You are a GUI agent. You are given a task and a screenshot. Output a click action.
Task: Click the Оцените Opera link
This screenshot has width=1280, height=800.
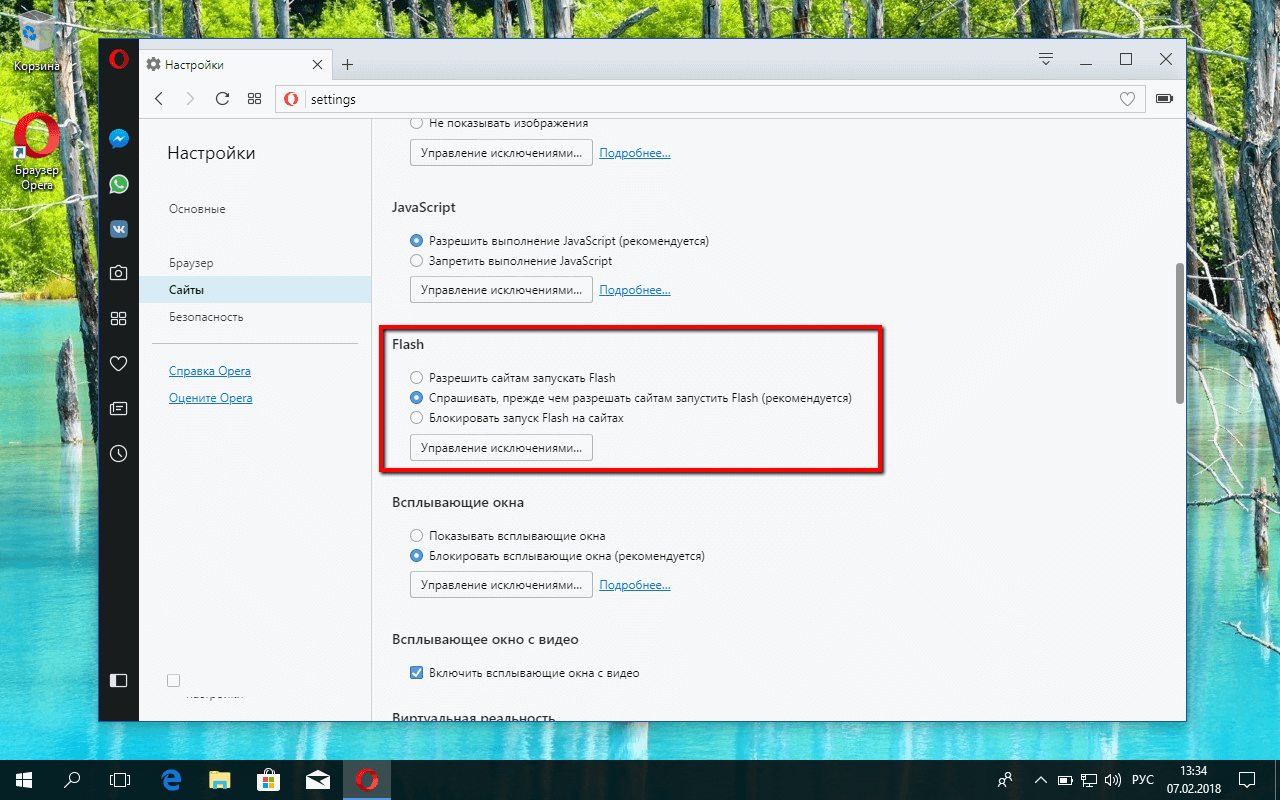coord(211,398)
